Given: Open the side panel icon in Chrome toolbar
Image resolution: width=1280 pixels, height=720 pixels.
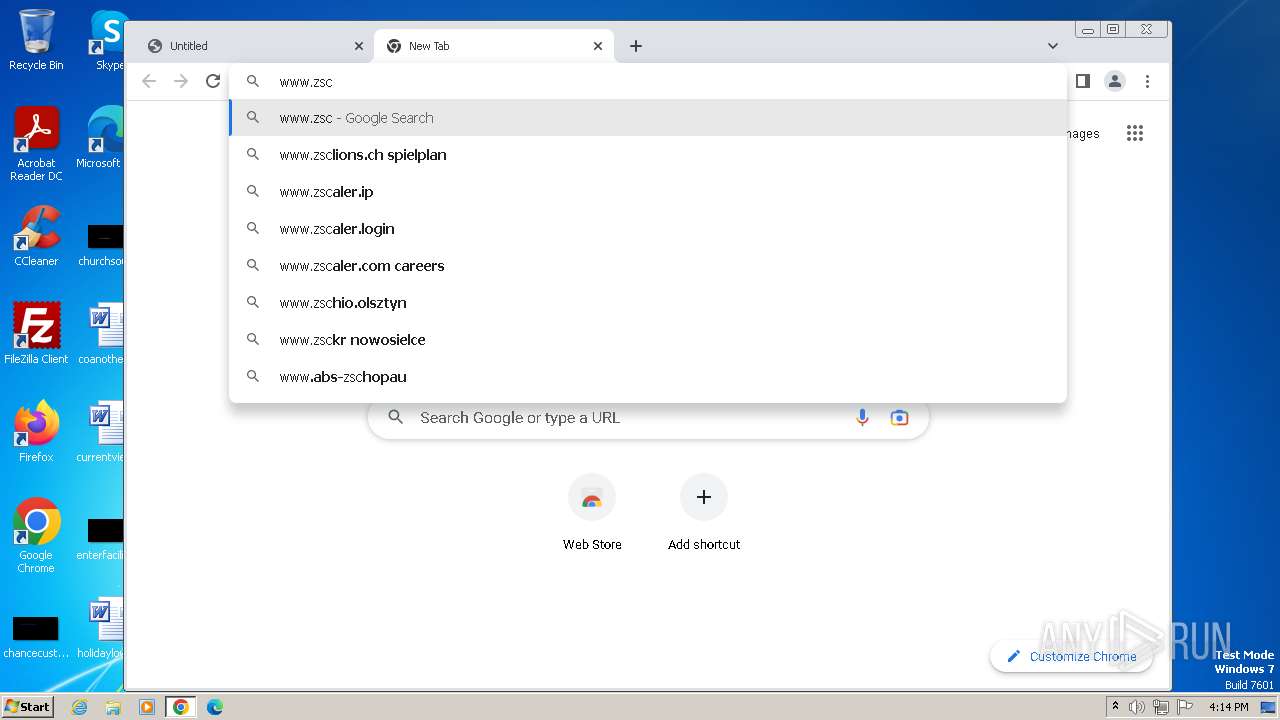Looking at the screenshot, I should point(1082,81).
